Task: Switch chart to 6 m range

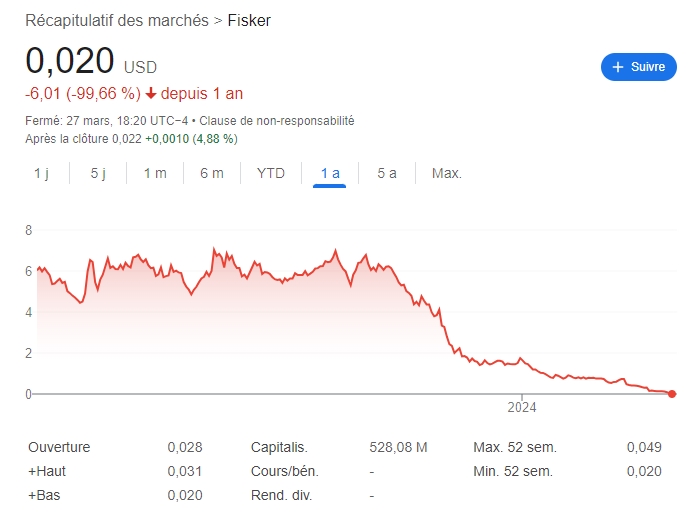Action: [212, 173]
